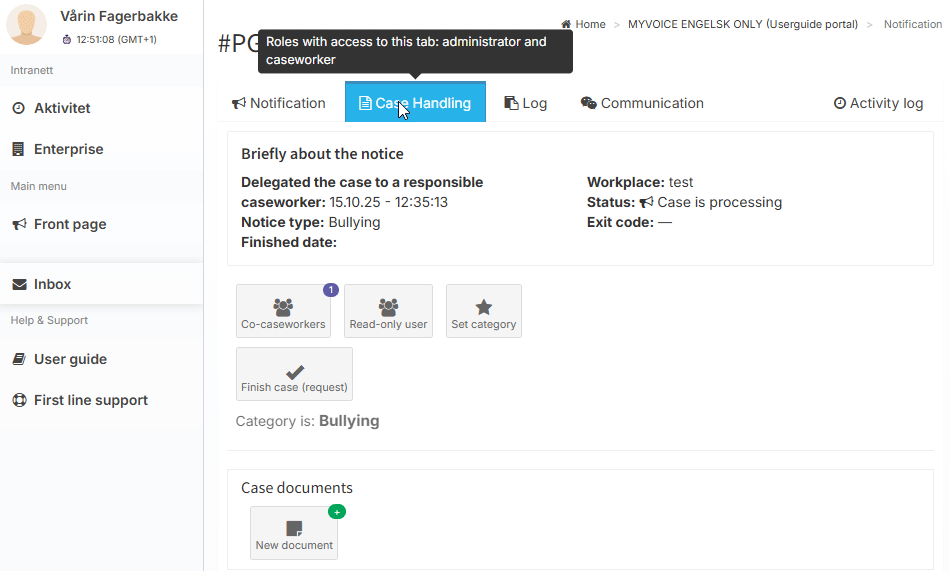
Task: Click the Read-only user icon button
Action: click(x=388, y=310)
